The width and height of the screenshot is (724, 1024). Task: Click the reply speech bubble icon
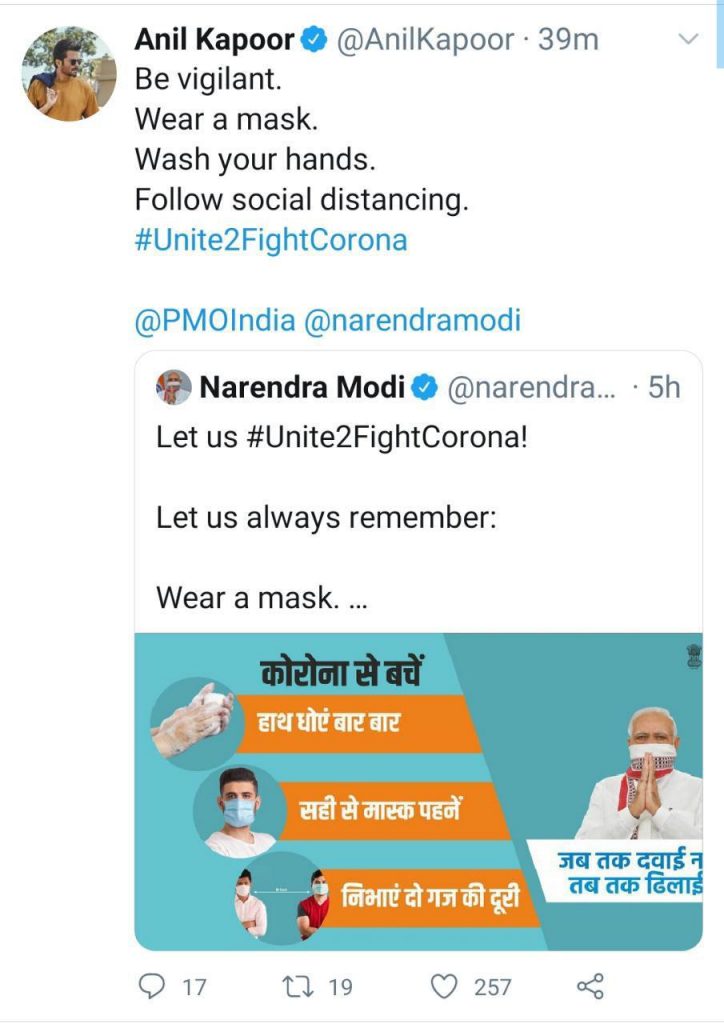pos(150,986)
